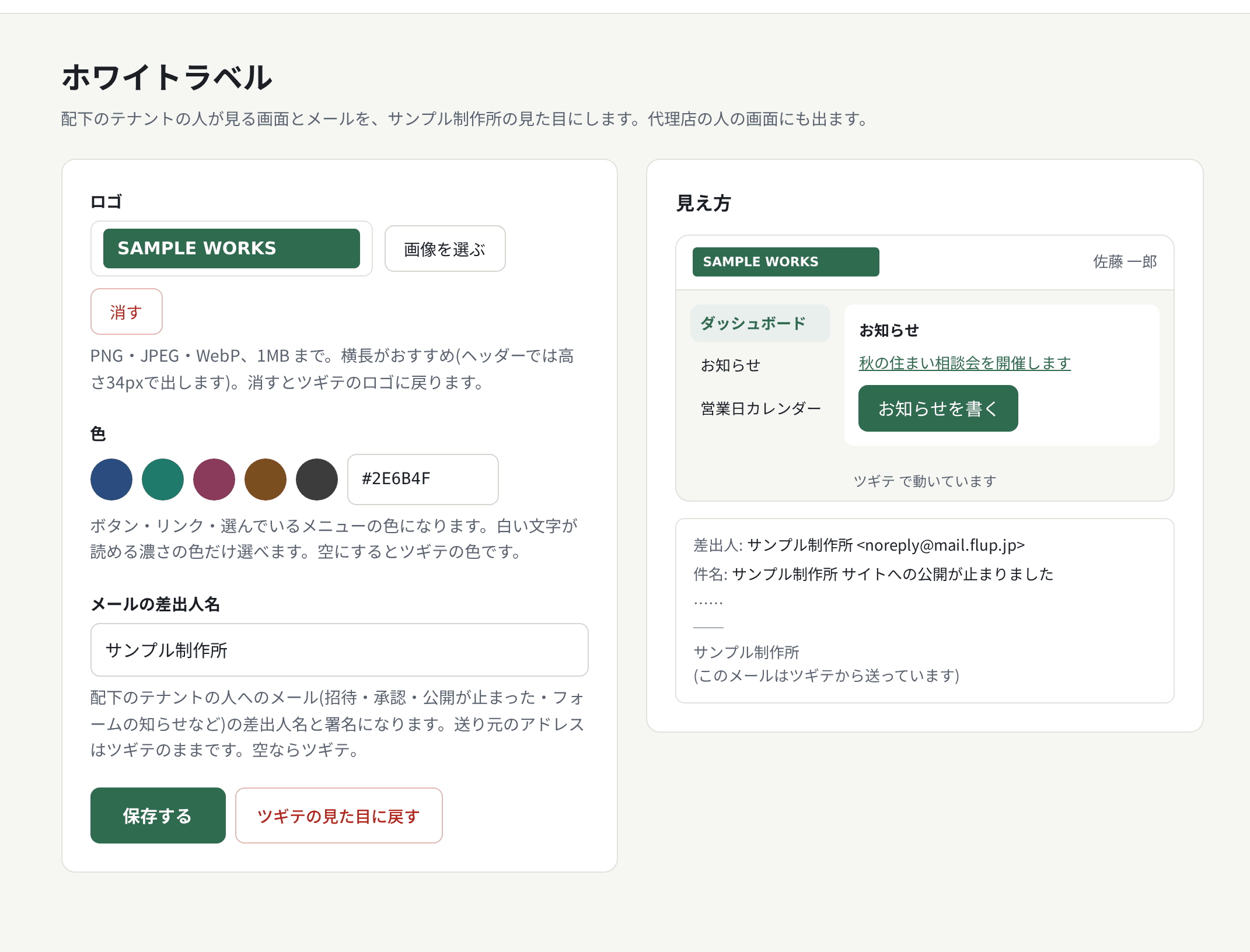Select お知らせ in preview side menu

coord(731,365)
